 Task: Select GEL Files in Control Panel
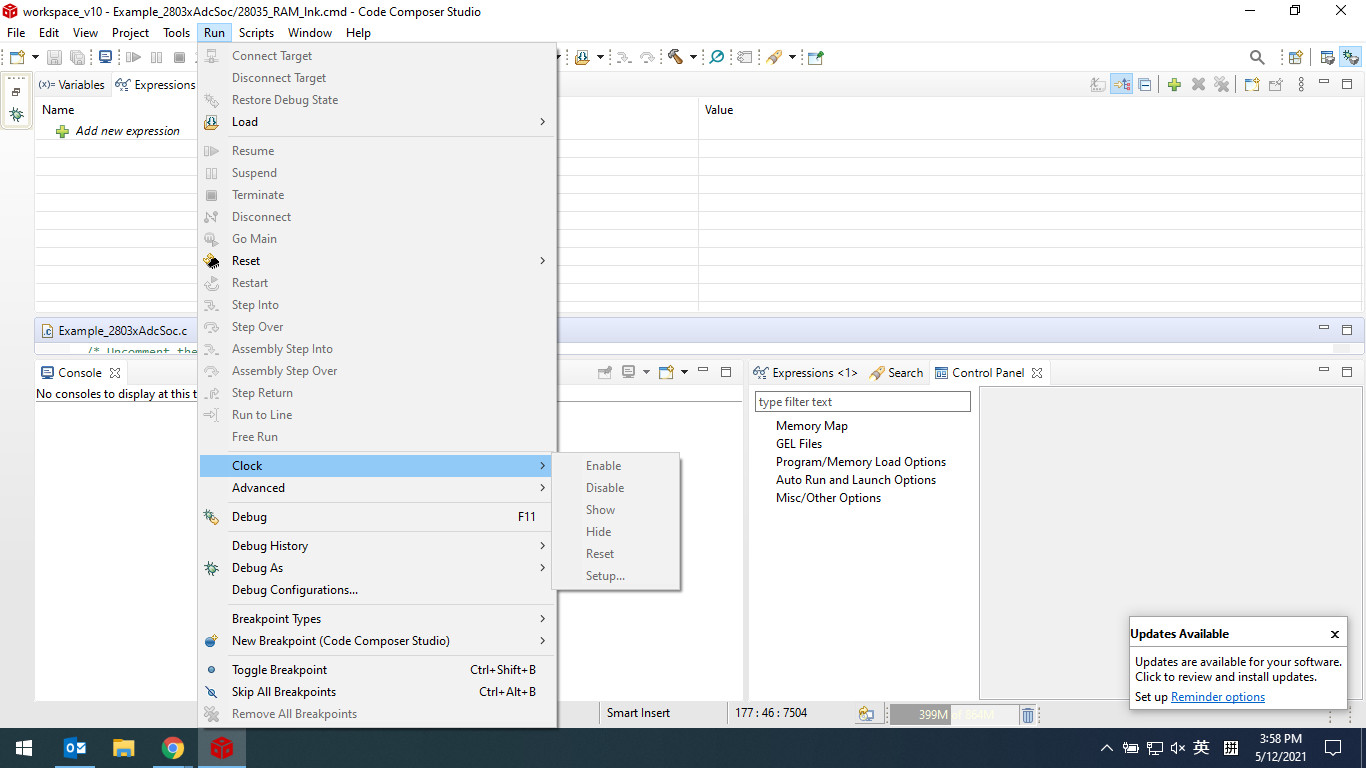[799, 444]
